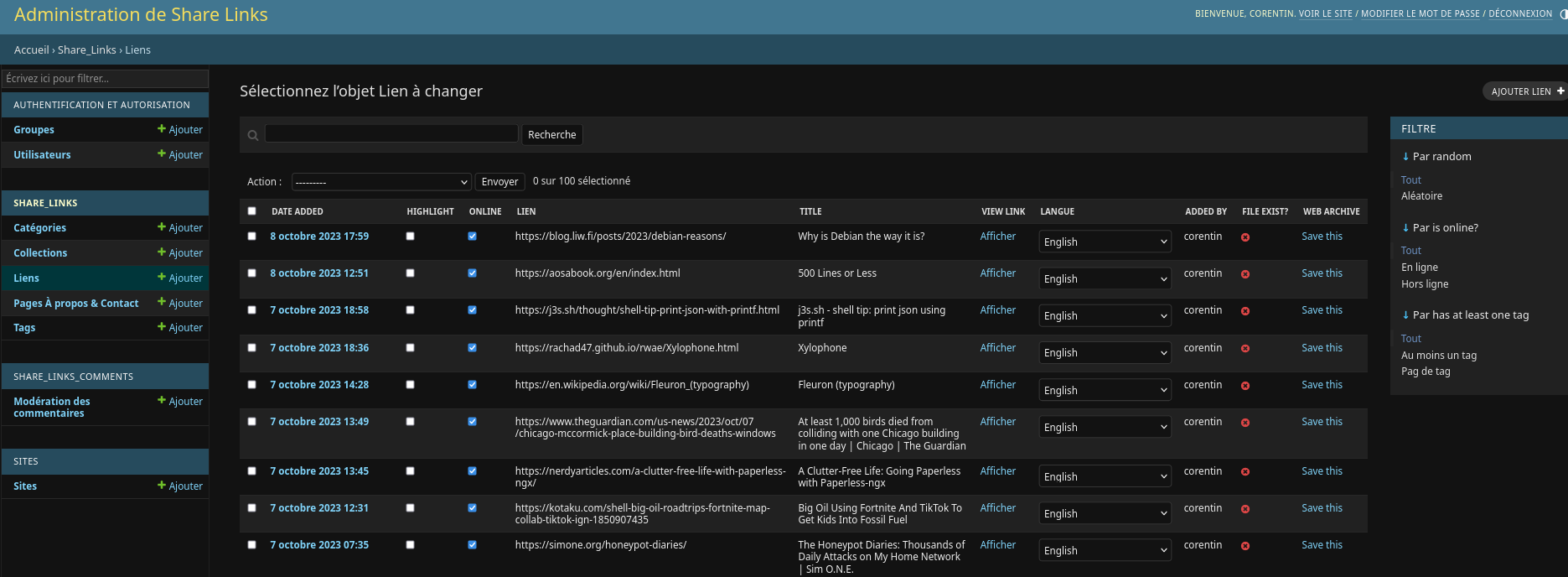Click plus icon on Ajouter Lien button

[x=1560, y=91]
